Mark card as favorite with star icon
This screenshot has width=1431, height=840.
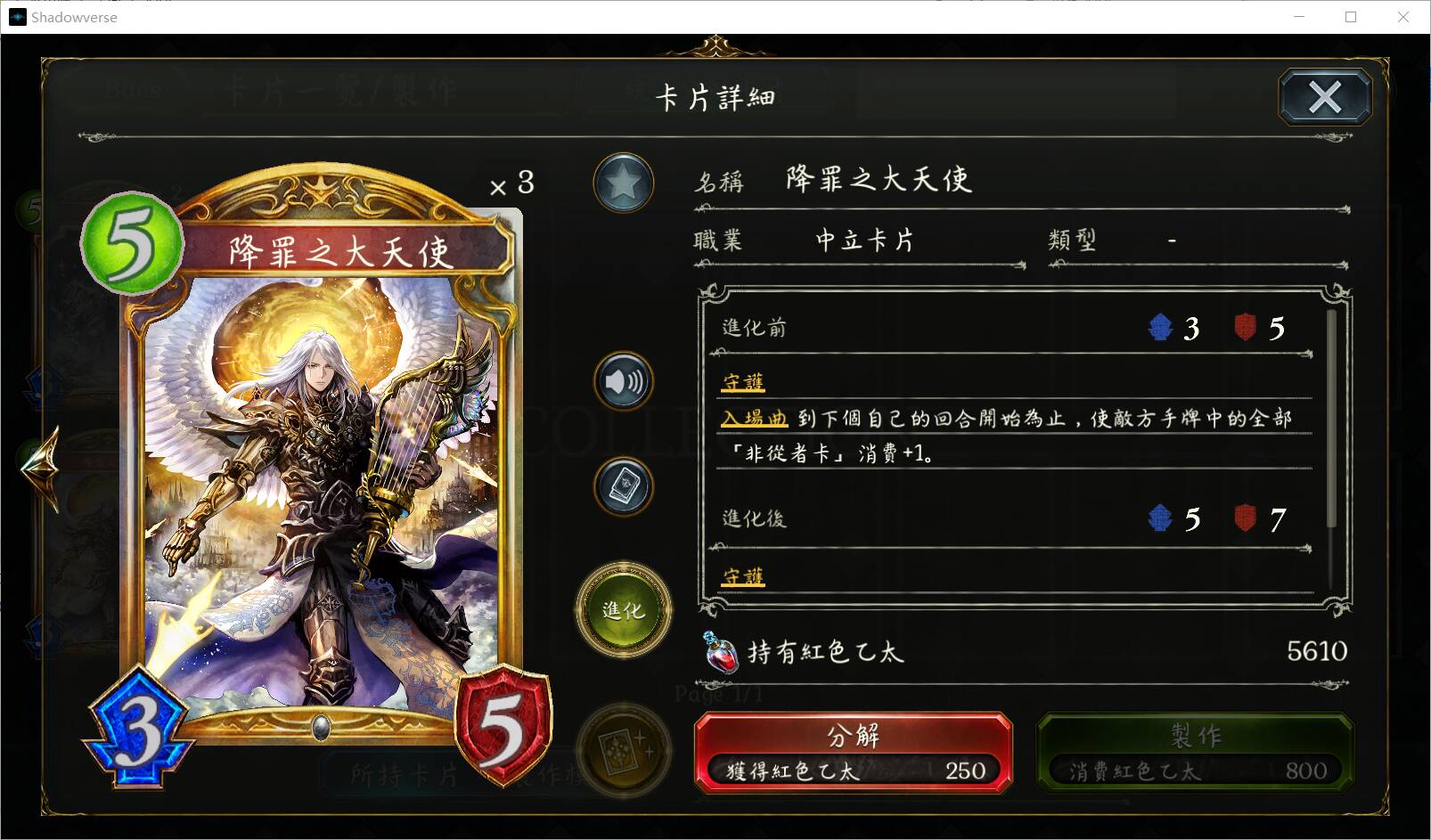coord(624,183)
